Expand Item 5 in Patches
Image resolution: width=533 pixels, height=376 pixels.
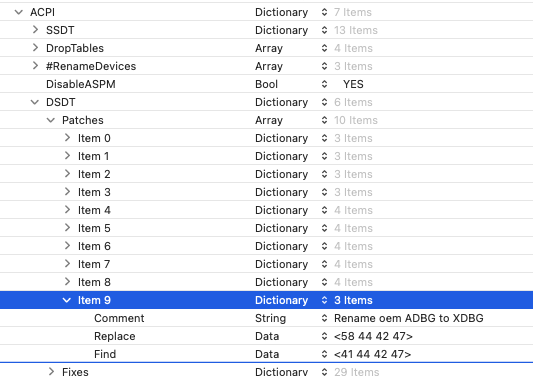pos(67,228)
